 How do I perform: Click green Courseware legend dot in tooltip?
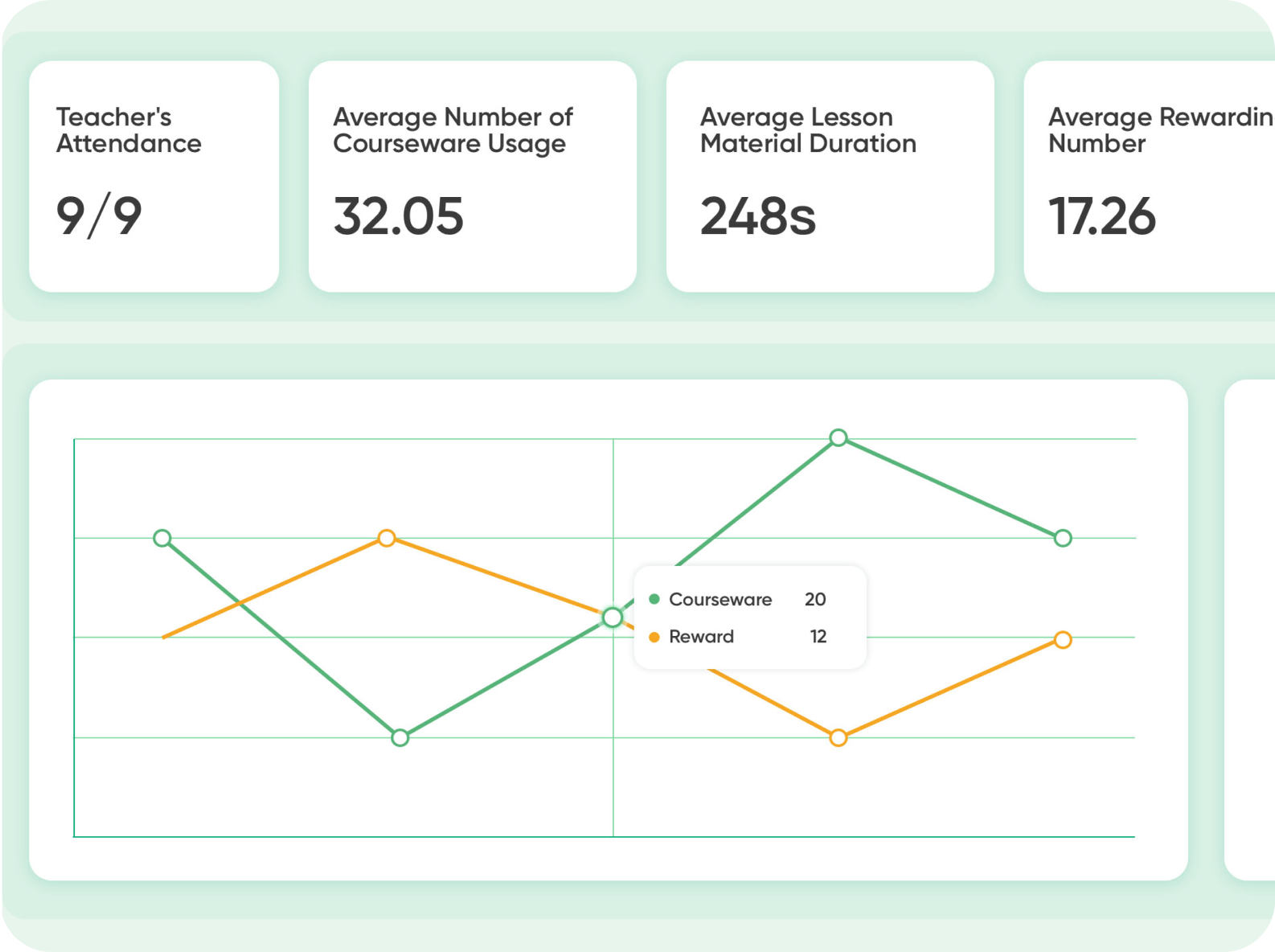[654, 599]
